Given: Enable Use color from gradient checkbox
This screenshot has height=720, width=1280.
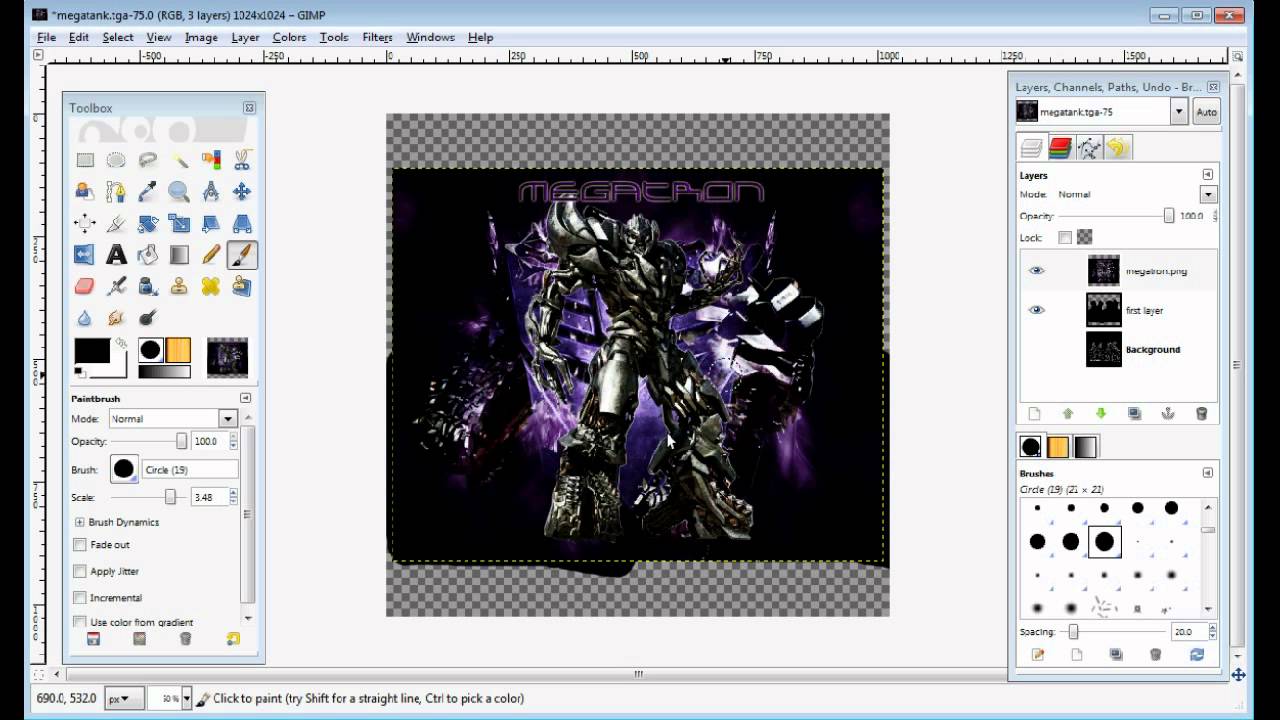Looking at the screenshot, I should click(80, 622).
